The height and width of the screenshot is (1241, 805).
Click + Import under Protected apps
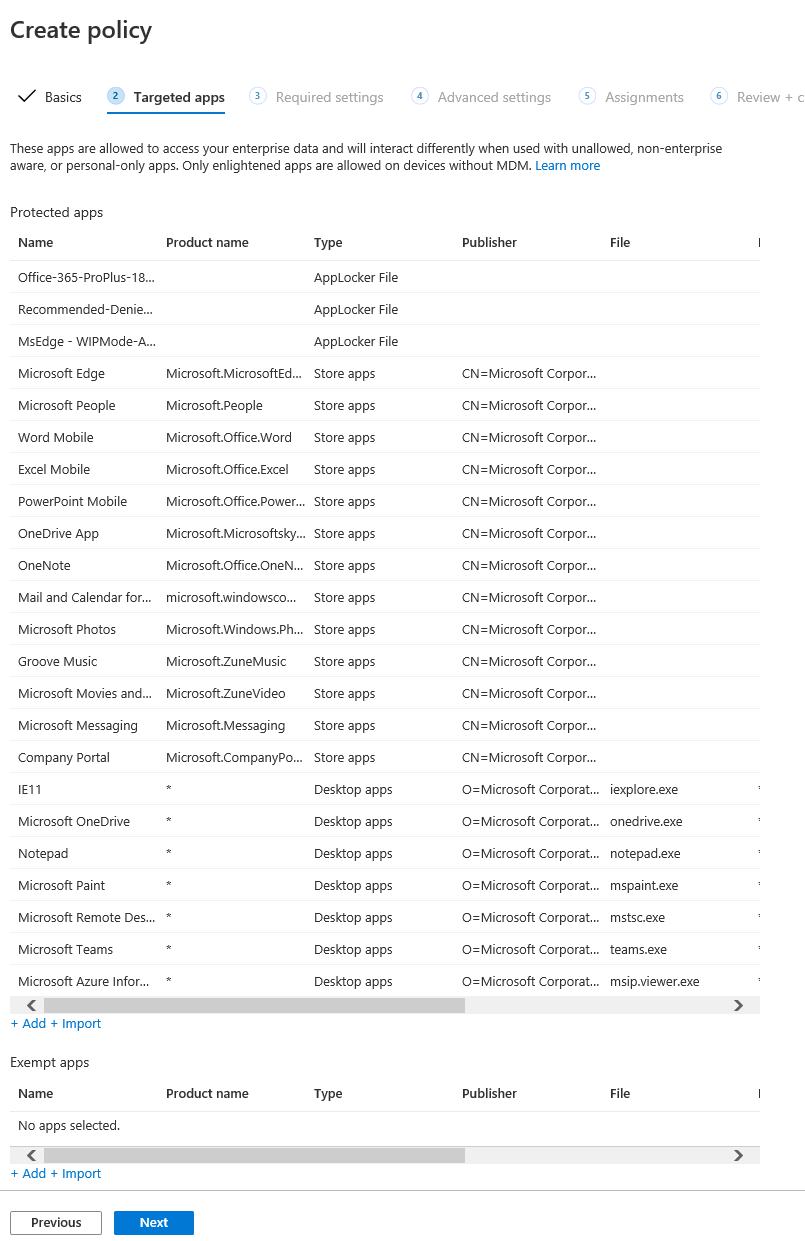(76, 1023)
